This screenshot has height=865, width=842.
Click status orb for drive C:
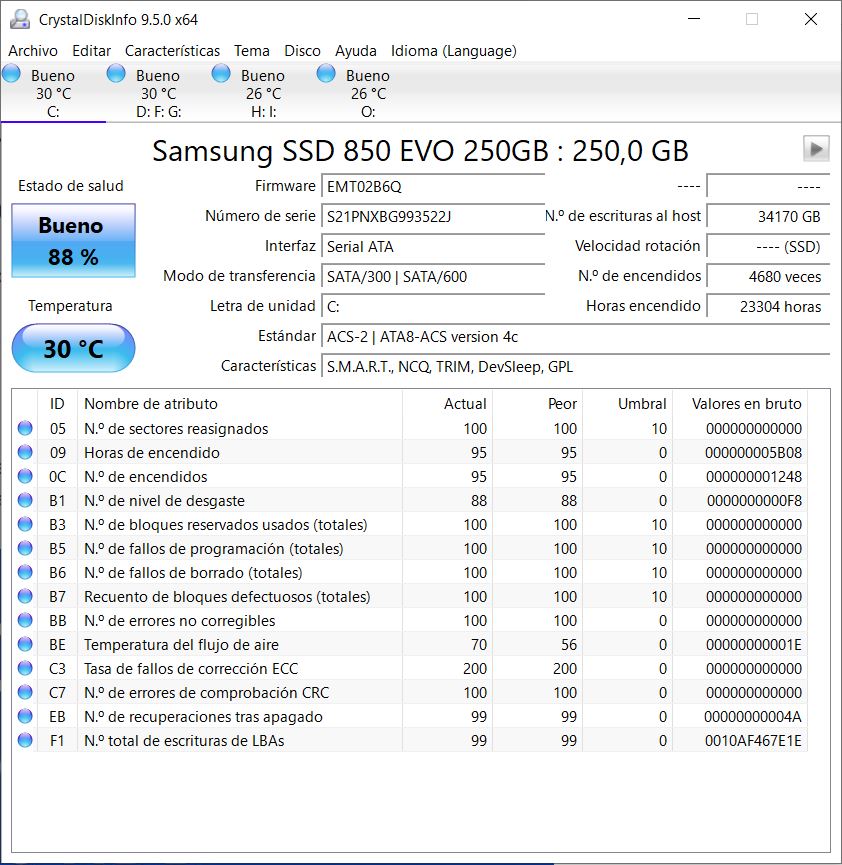tap(12, 74)
